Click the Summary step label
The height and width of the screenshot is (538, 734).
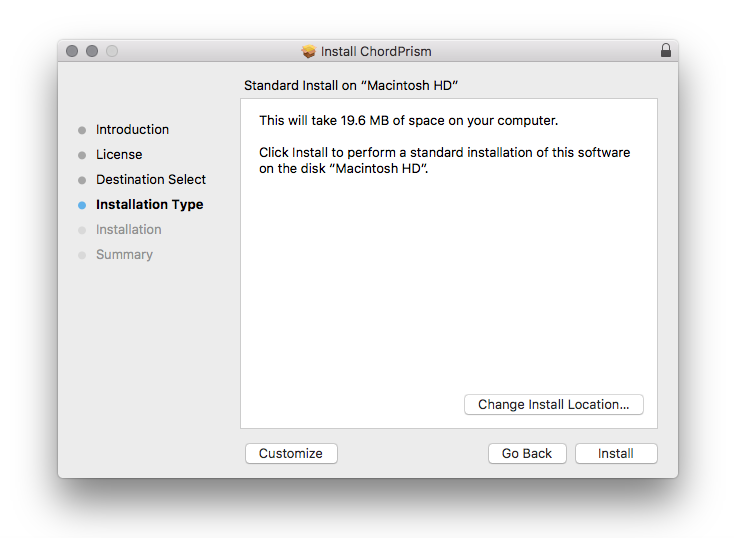(x=124, y=255)
